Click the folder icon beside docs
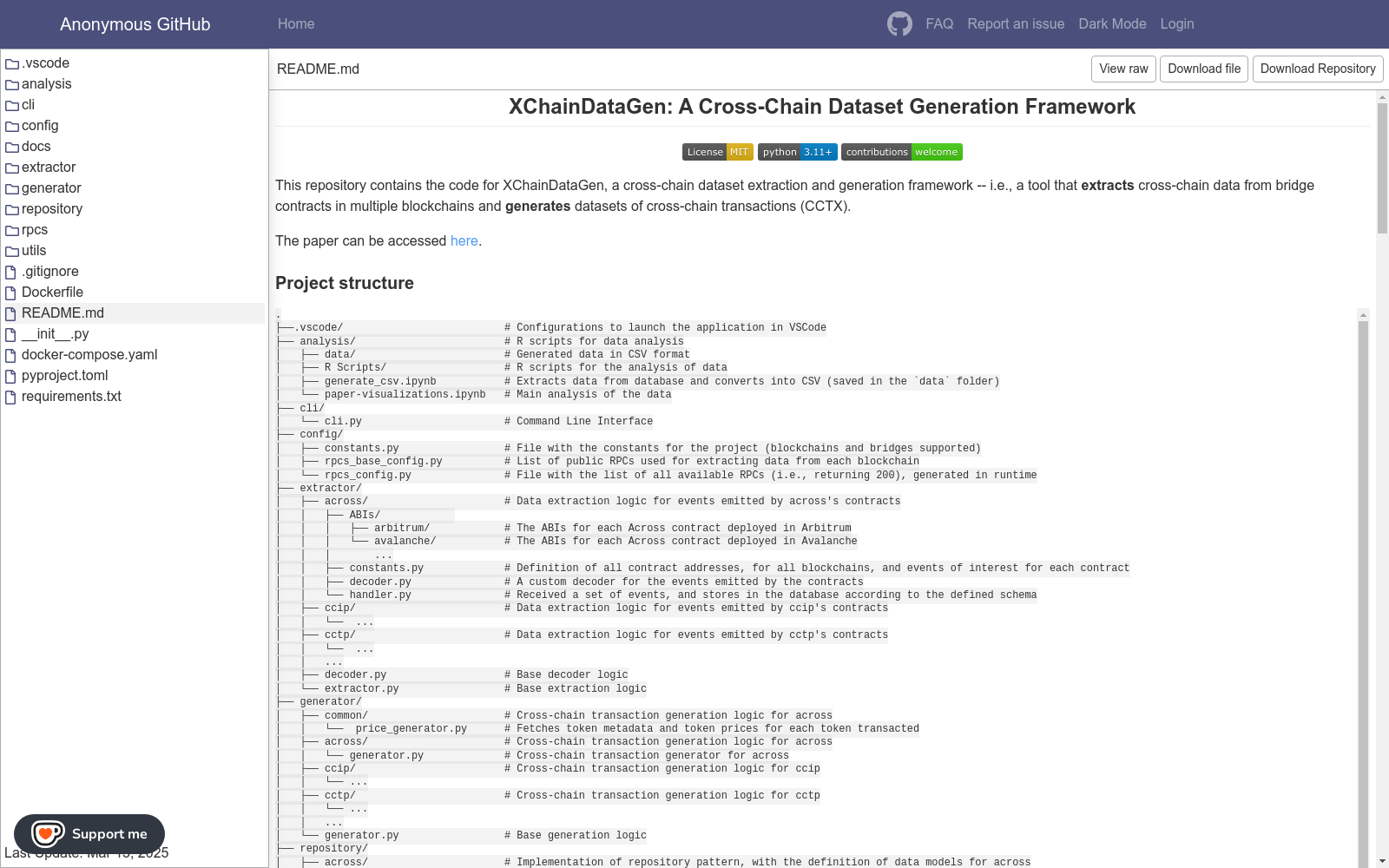 tap(12, 147)
